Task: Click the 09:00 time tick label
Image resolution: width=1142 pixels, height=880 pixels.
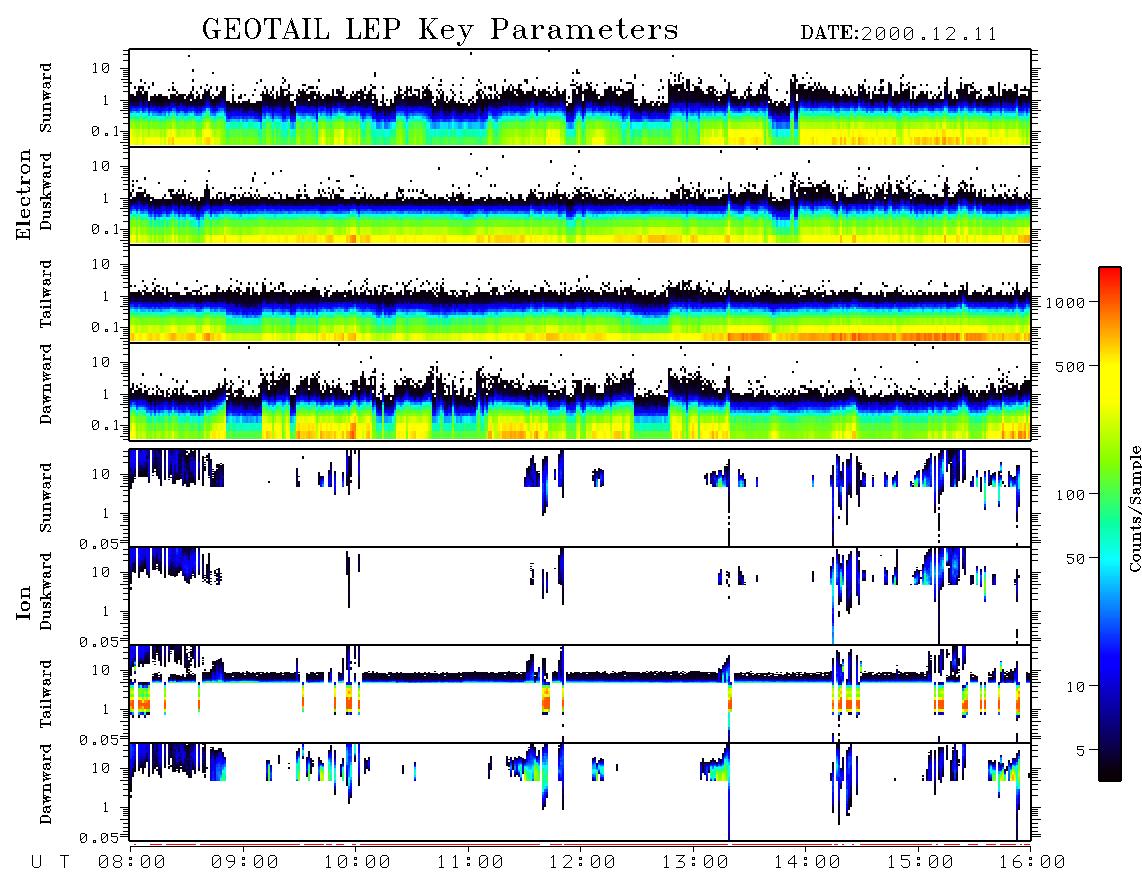Action: 245,862
